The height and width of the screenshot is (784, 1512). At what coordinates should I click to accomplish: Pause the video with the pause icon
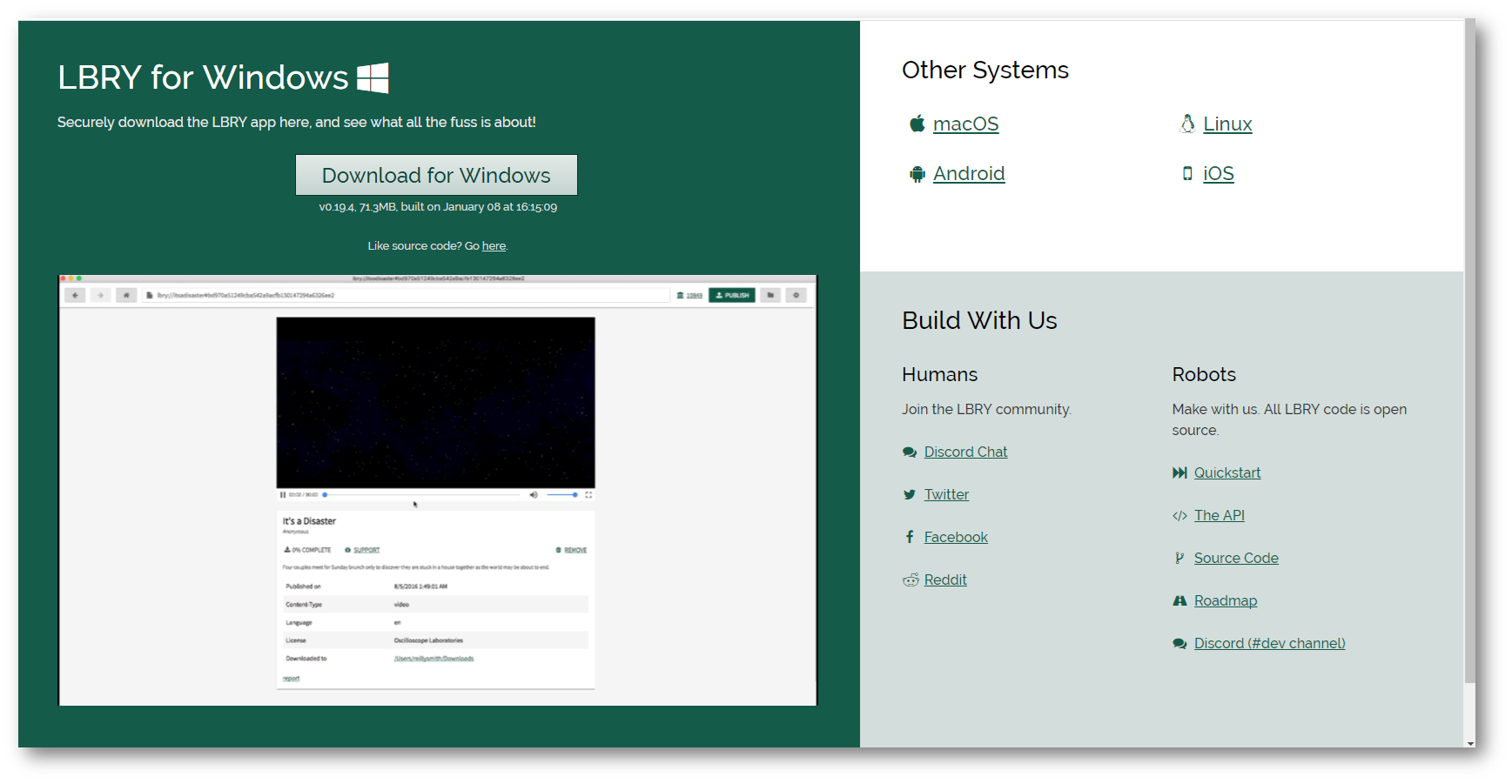[283, 494]
